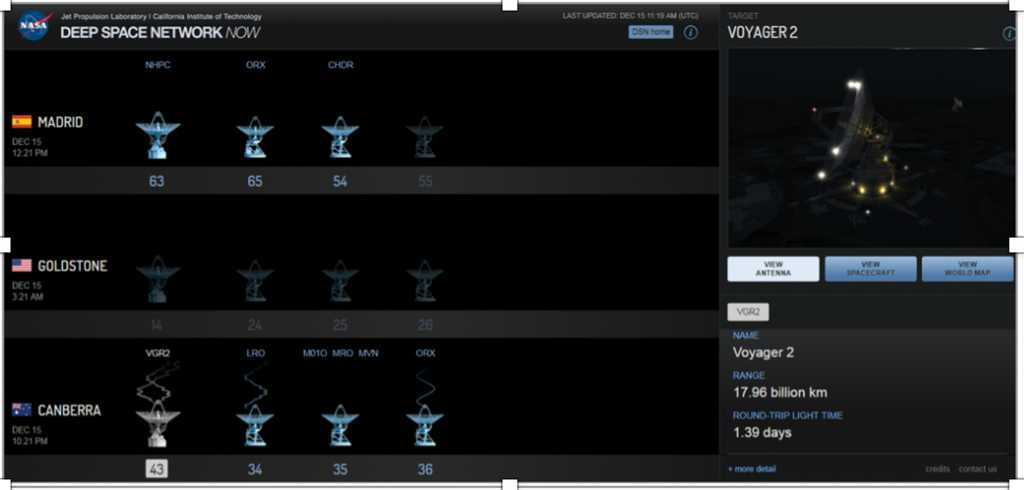Open the contact us link
1024x490 pixels.
(x=978, y=468)
